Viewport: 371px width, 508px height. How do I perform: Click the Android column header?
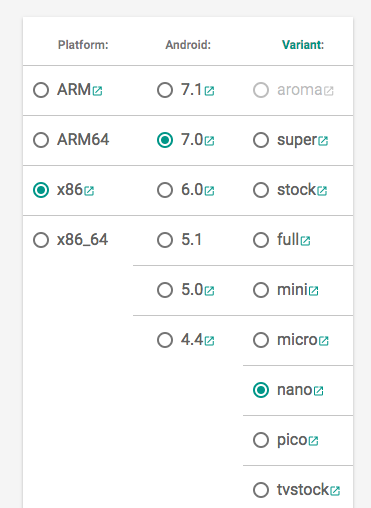coord(188,45)
